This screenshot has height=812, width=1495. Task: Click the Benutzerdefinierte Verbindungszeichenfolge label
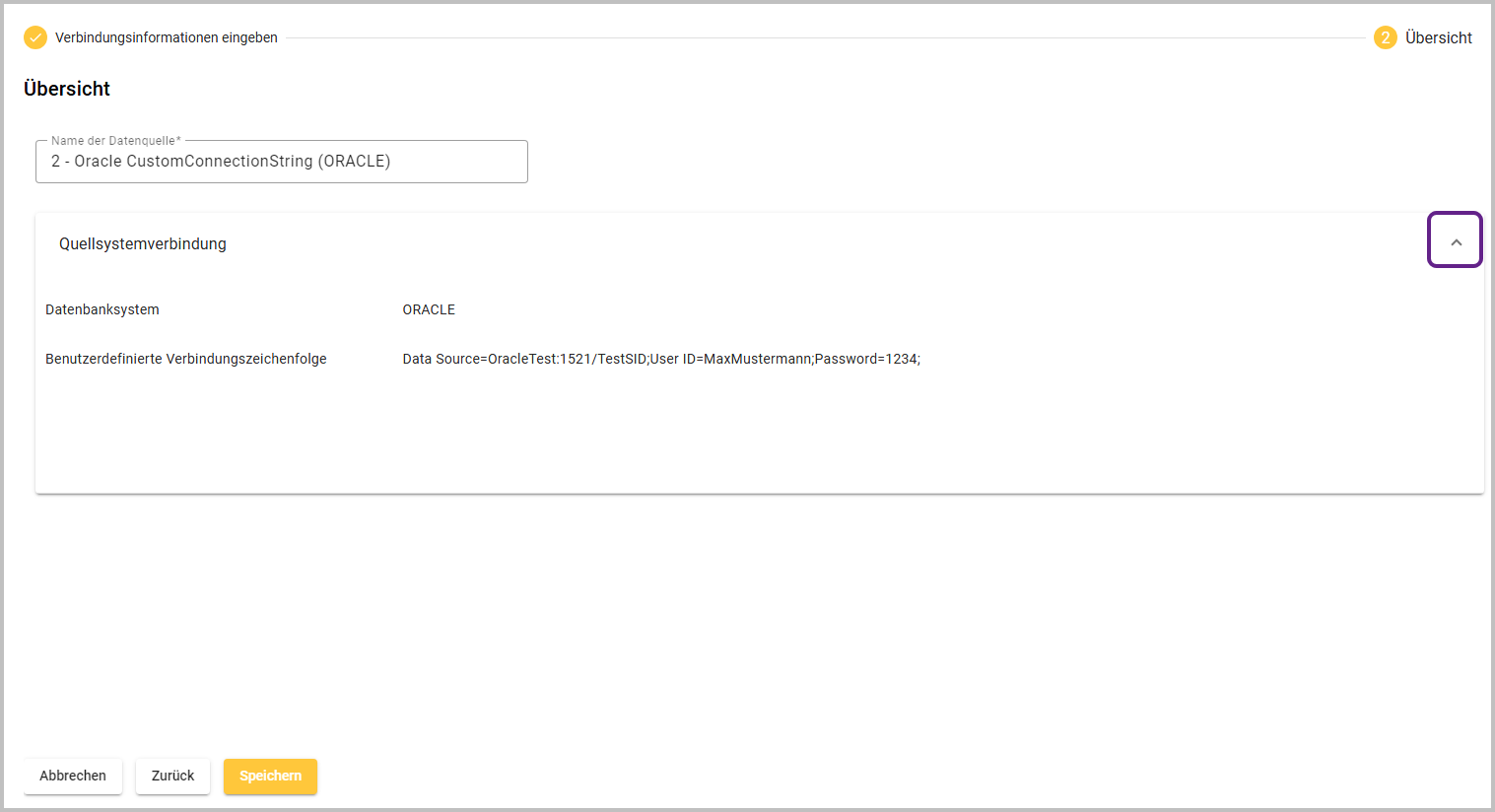186,359
